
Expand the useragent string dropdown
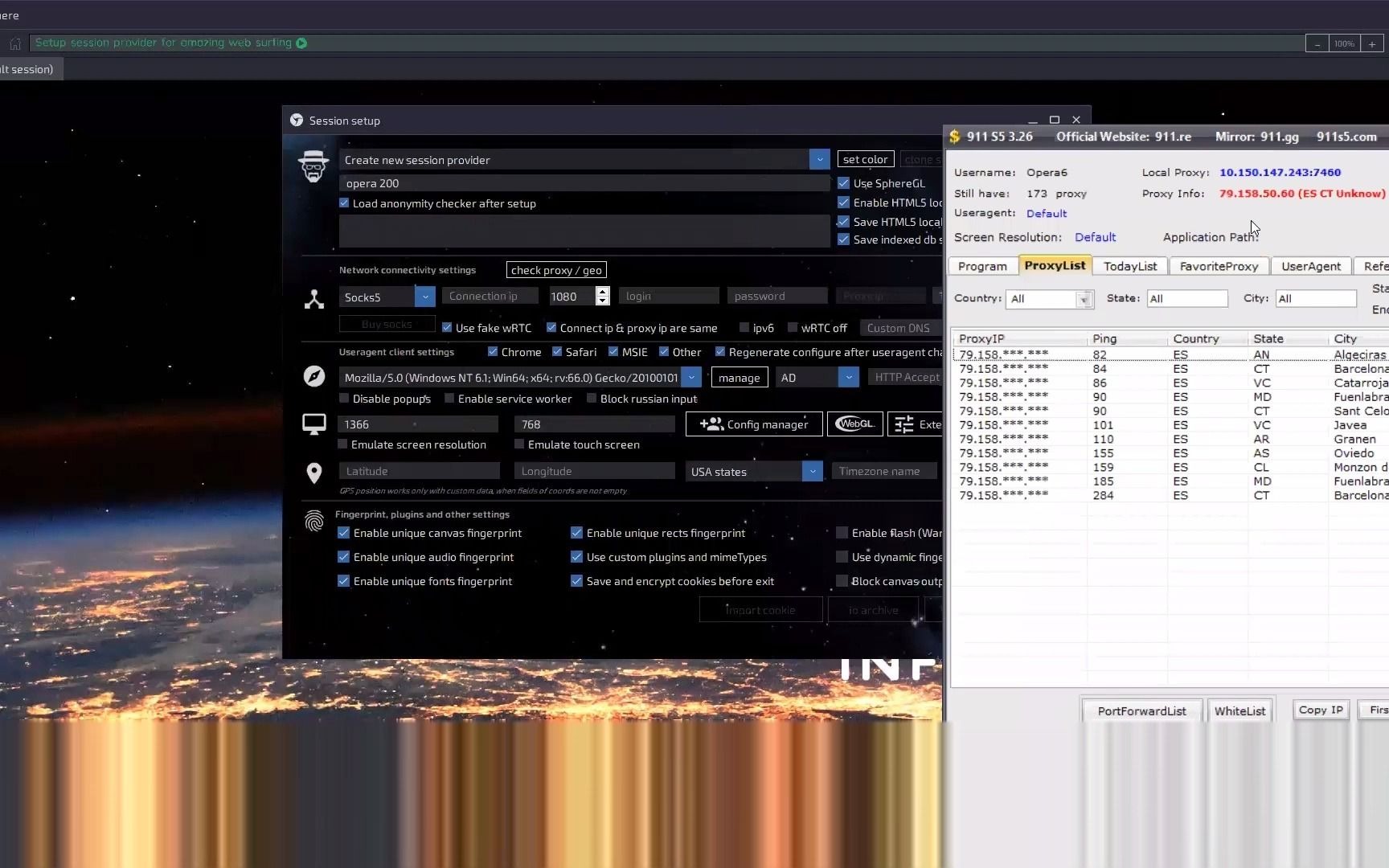point(691,378)
